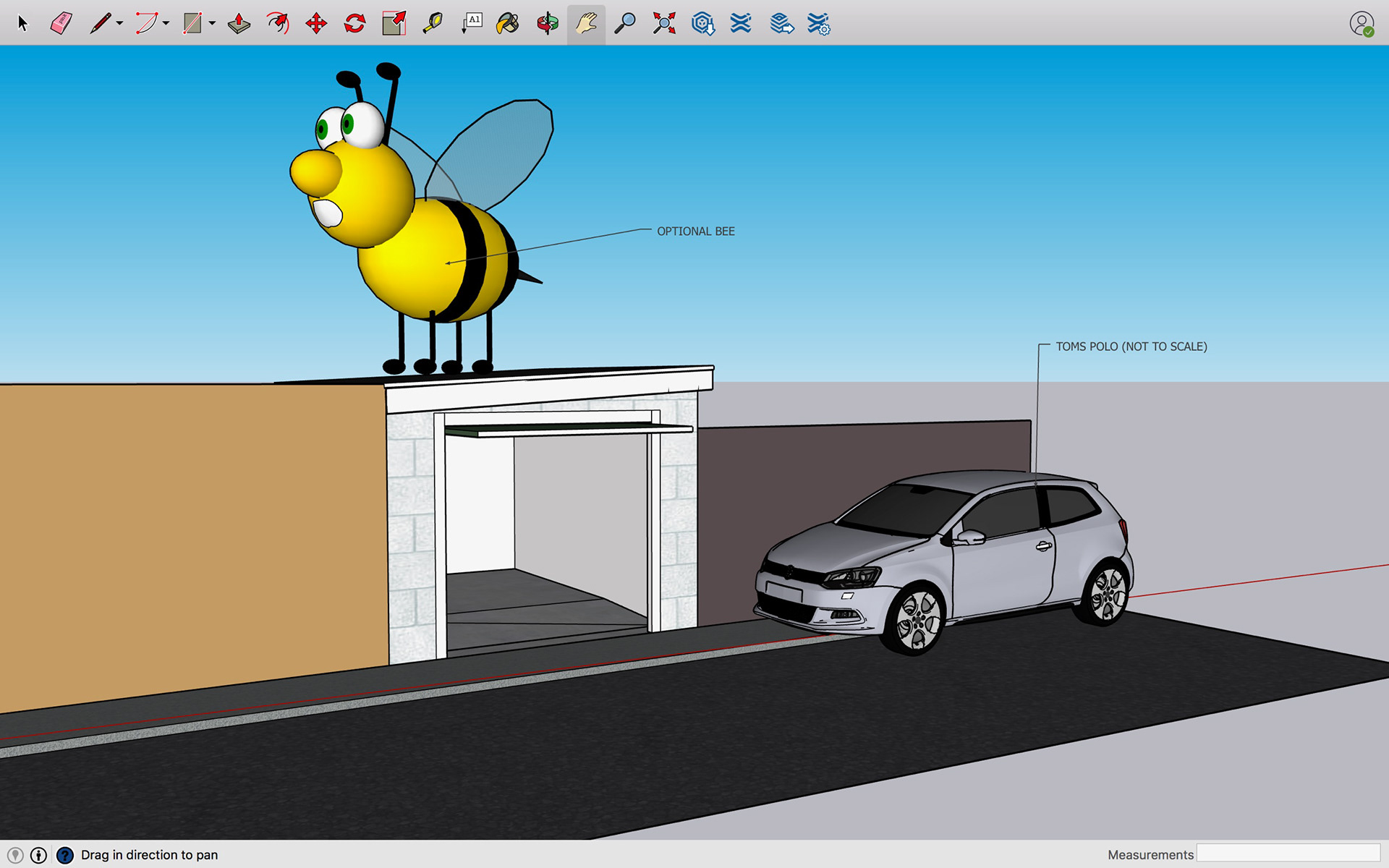Select the Paint Bucket tool
The height and width of the screenshot is (868, 1389).
(508, 24)
